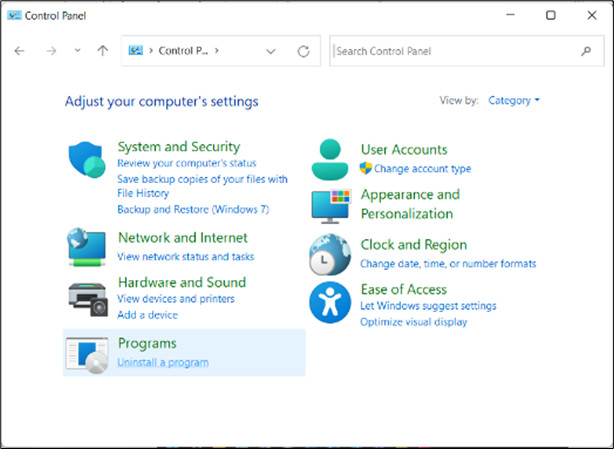The image size is (614, 449).
Task: Click the Network and Internet globe icon
Action: 86,246
